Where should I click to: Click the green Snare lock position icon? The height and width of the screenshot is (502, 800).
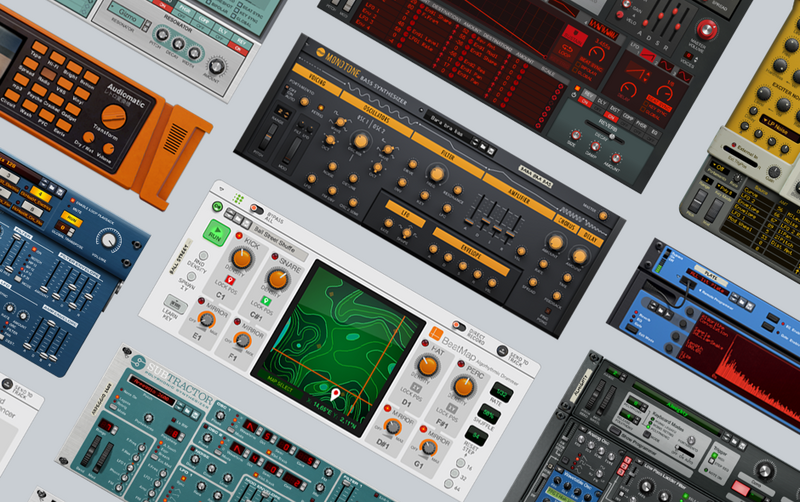click(x=267, y=299)
